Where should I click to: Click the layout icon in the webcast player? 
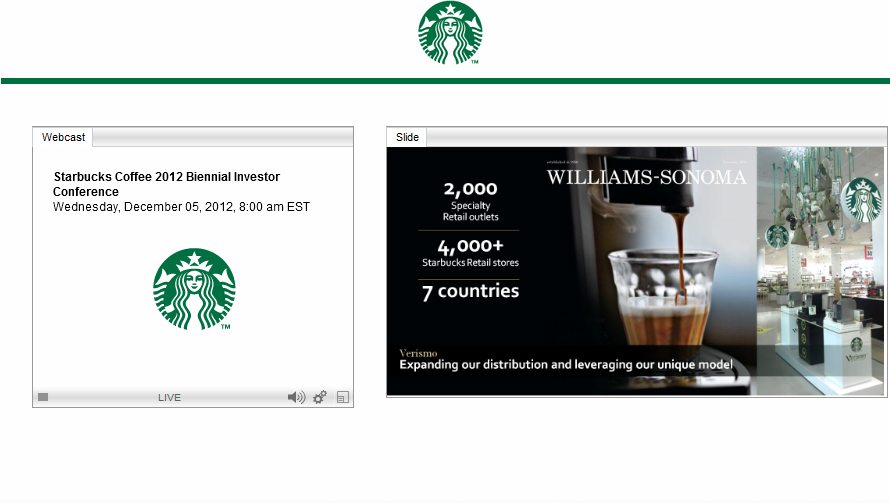pyautogui.click(x=342, y=397)
